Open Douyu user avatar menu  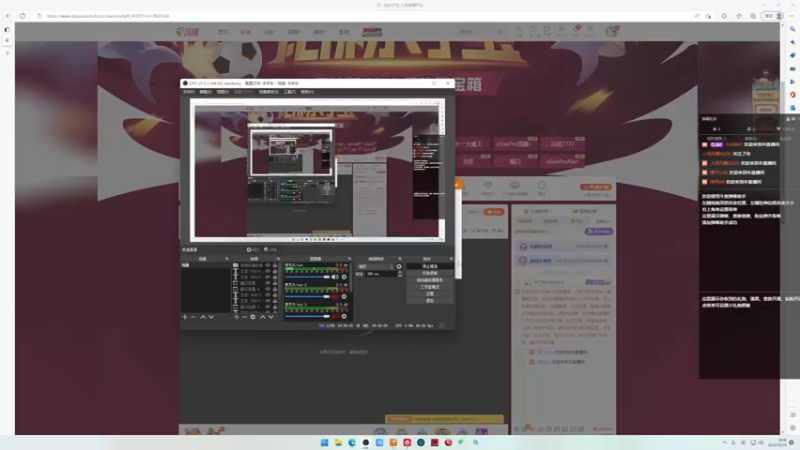611,32
